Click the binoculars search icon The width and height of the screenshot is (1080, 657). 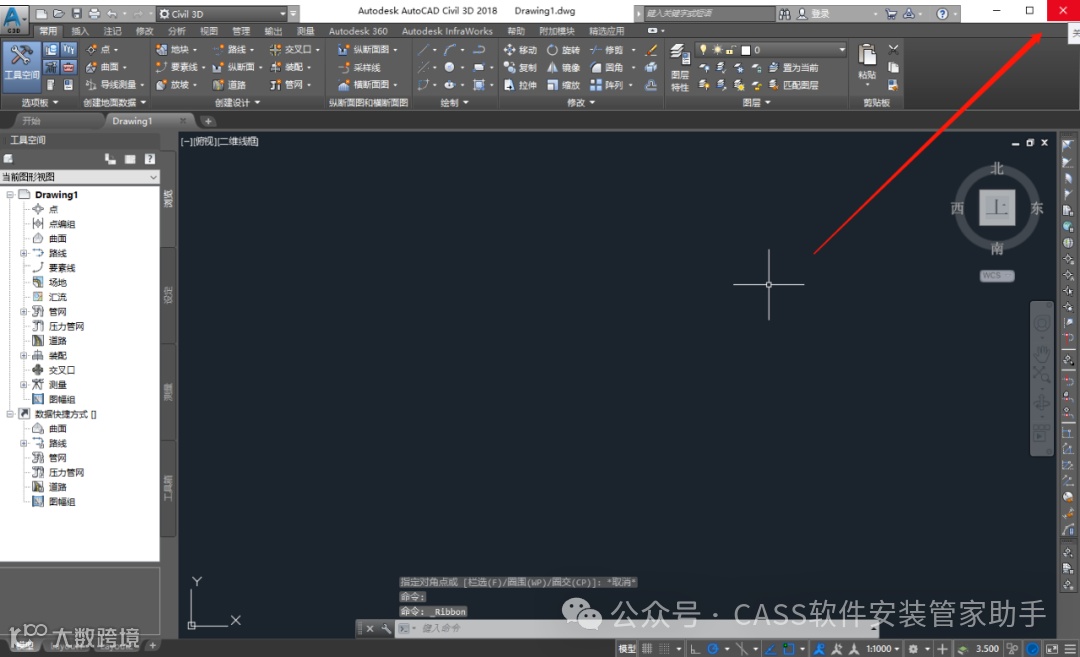tap(785, 13)
